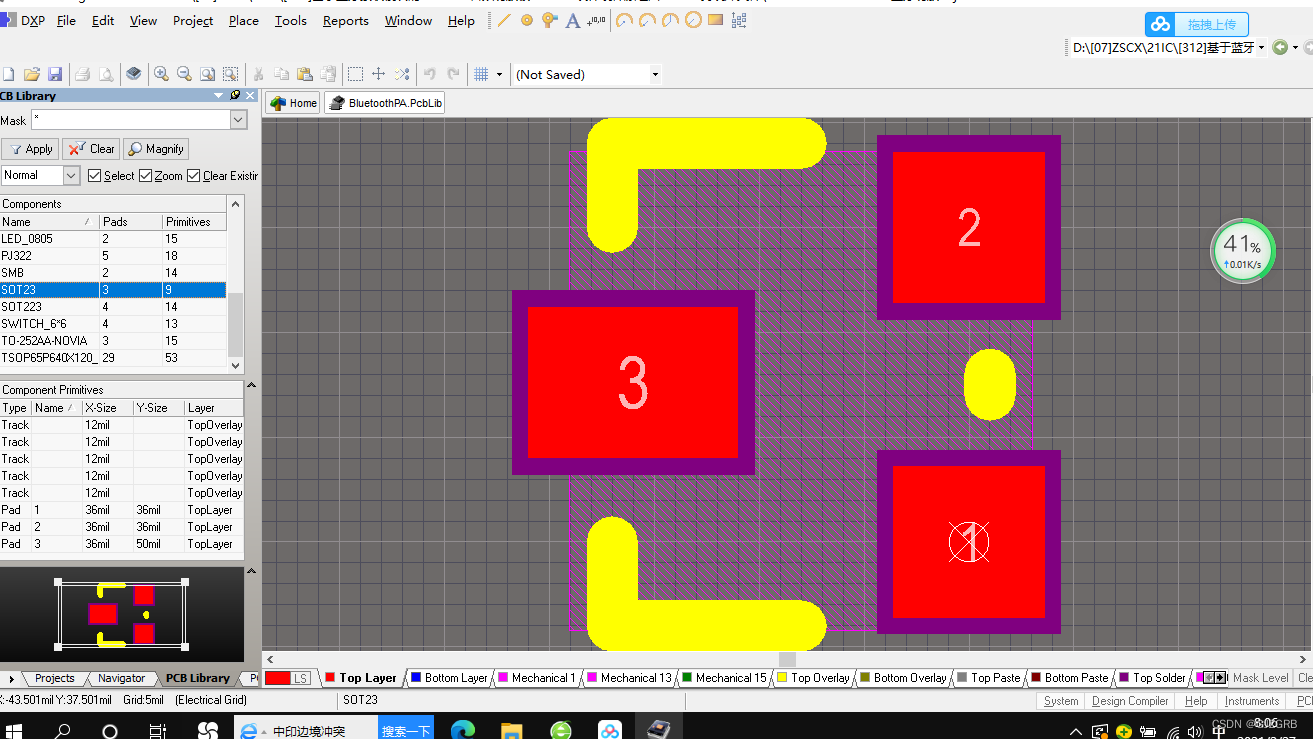The height and width of the screenshot is (739, 1313).
Task: Click the Cut scissors icon
Action: [258, 74]
